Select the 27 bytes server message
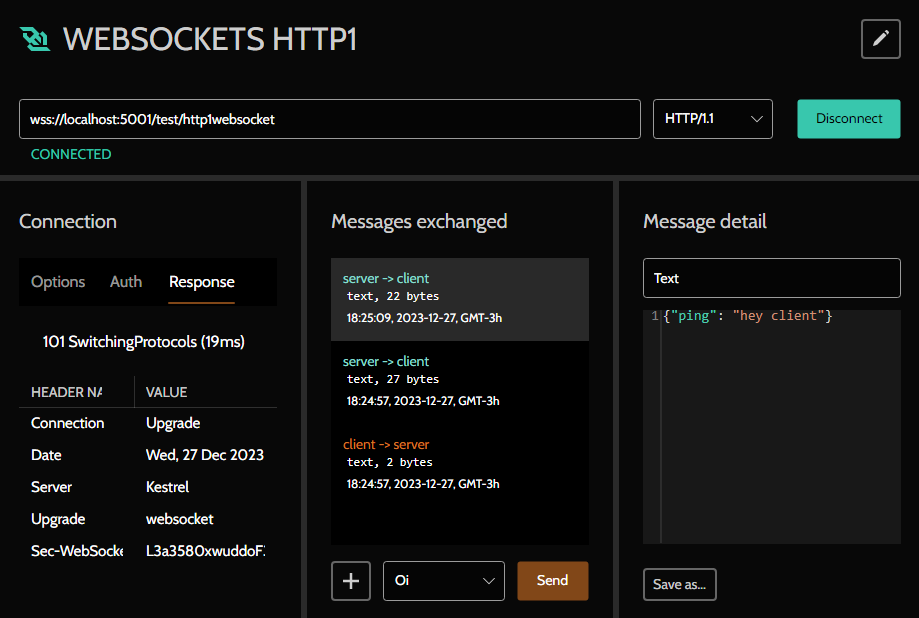 459,380
